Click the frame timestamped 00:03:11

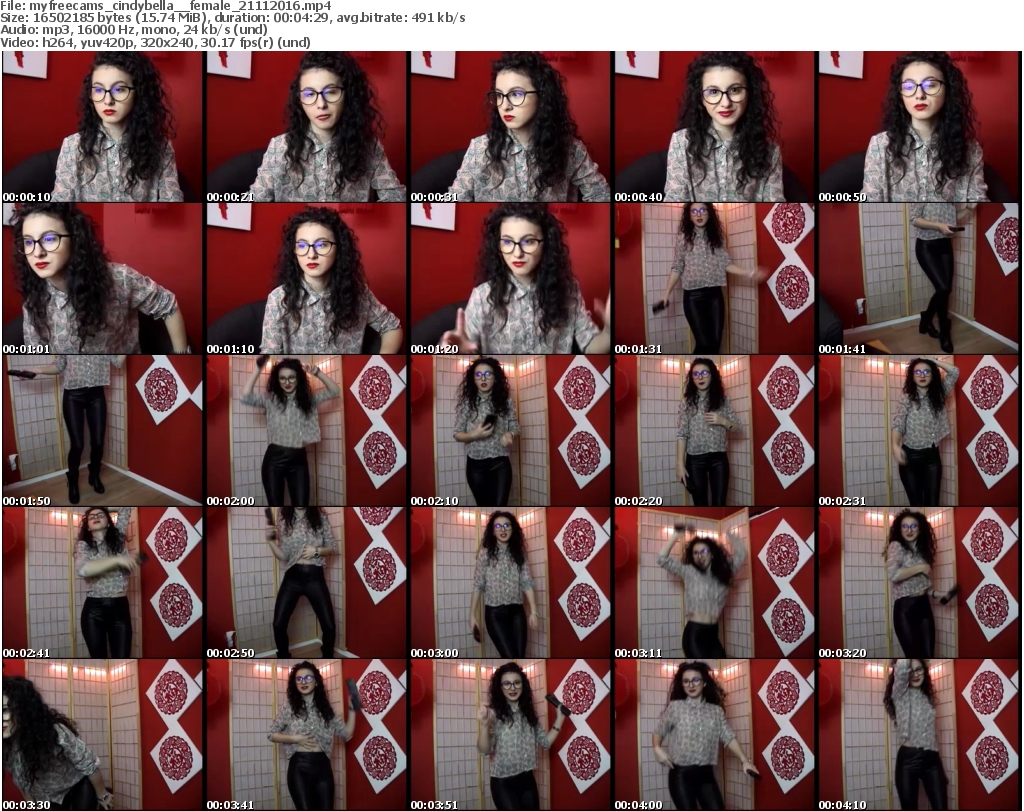(714, 583)
